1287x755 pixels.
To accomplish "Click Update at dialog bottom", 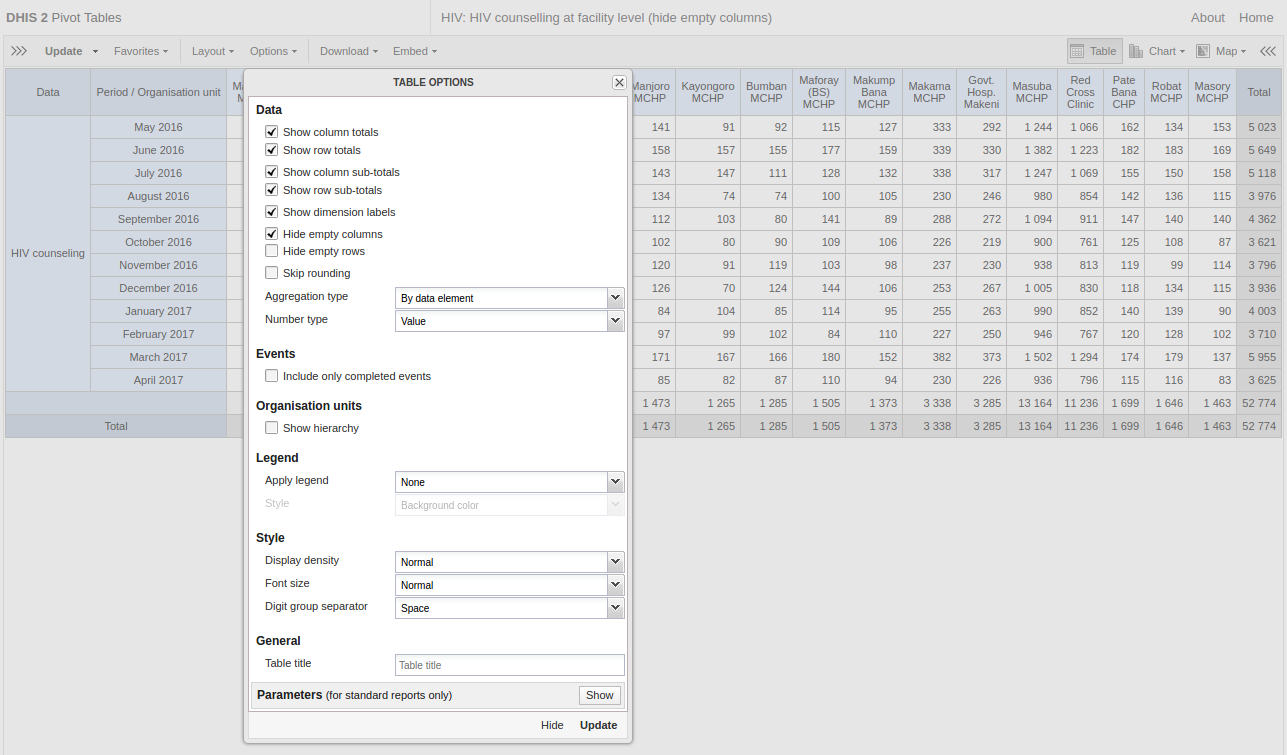I will coord(598,725).
